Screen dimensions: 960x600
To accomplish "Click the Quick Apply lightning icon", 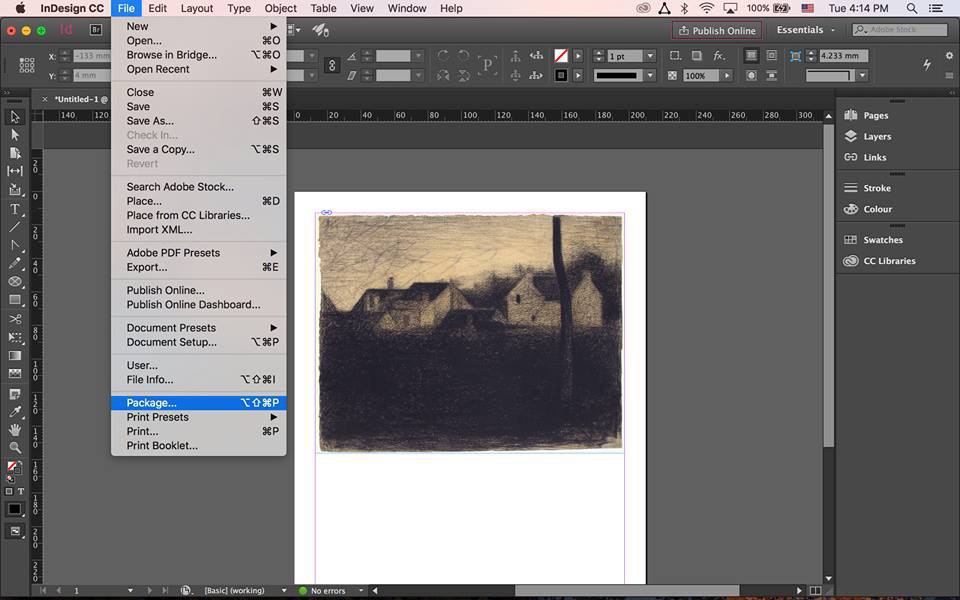I will point(927,64).
